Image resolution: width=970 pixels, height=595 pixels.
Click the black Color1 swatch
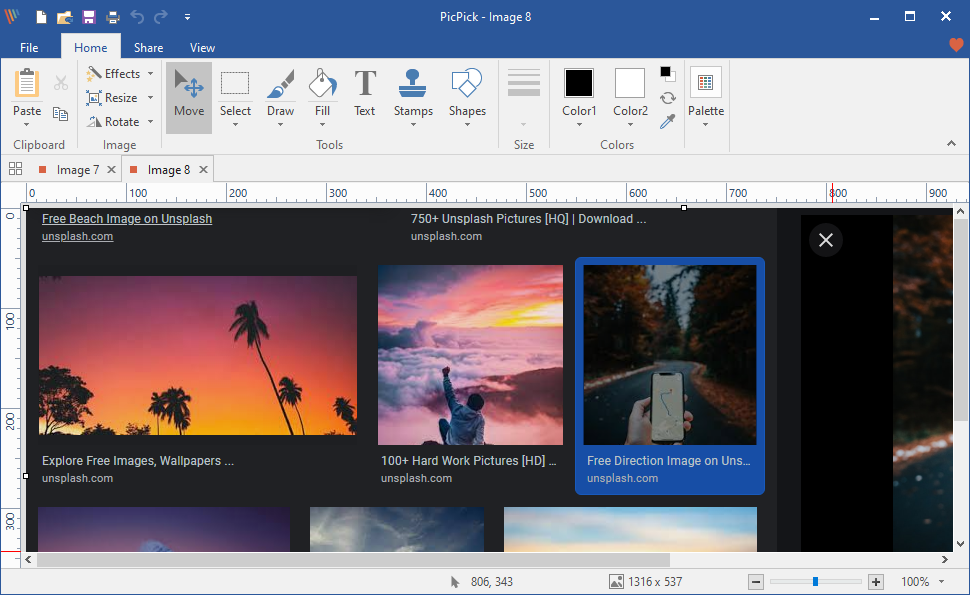pos(578,83)
